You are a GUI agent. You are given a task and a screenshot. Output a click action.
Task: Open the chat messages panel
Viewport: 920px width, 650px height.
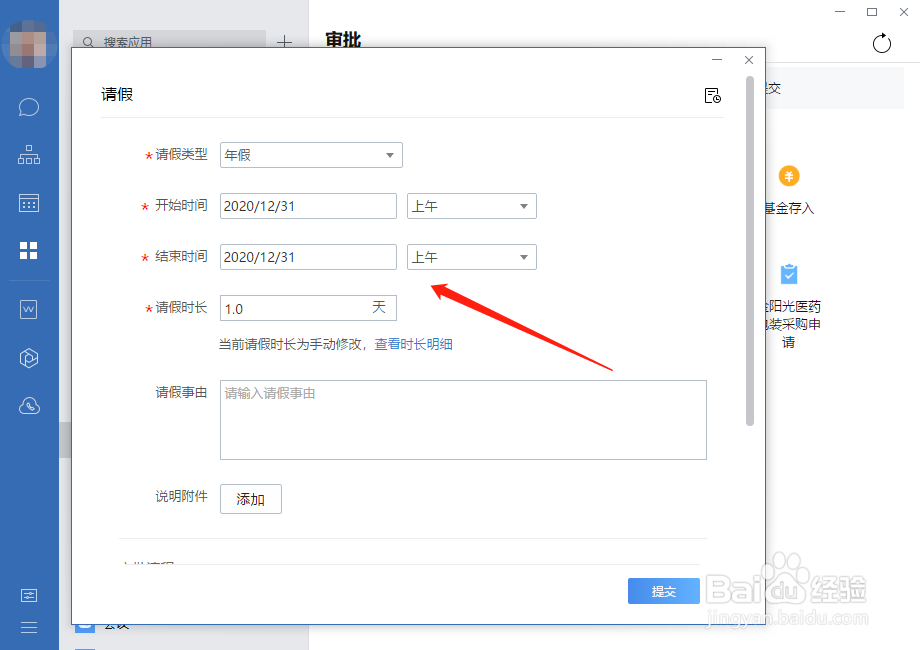click(28, 107)
